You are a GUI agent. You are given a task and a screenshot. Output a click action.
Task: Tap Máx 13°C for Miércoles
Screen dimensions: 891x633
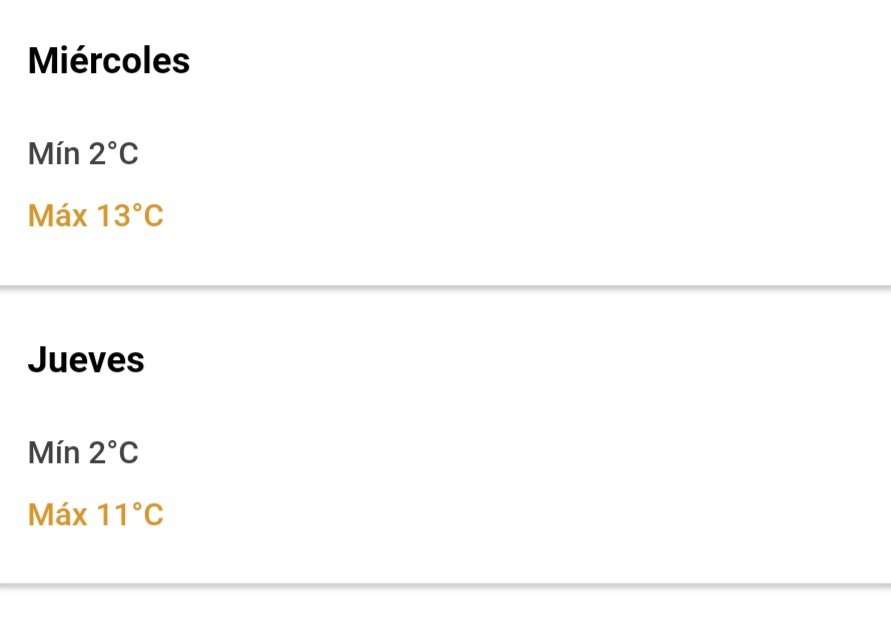(x=96, y=215)
